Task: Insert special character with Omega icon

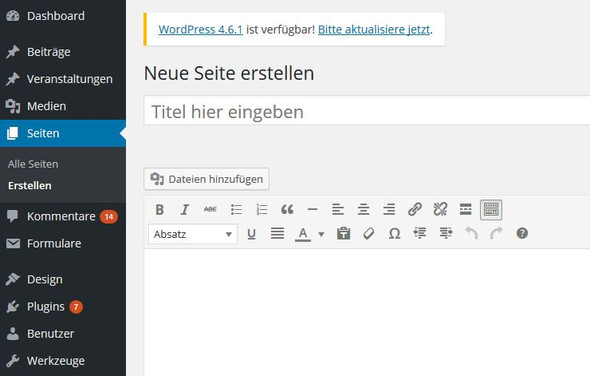Action: [x=394, y=234]
